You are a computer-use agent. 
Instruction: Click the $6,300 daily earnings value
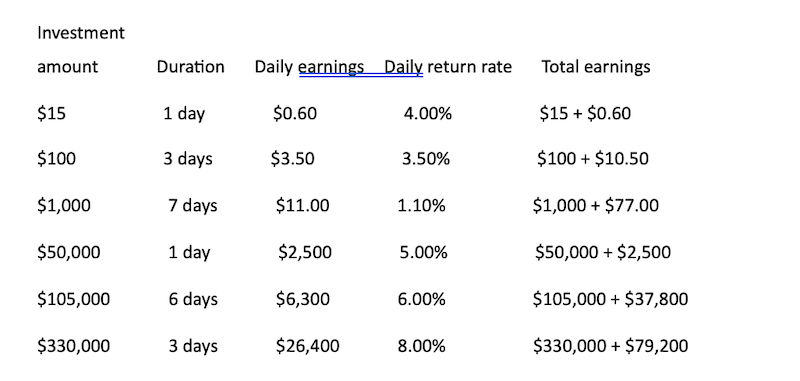(x=303, y=299)
